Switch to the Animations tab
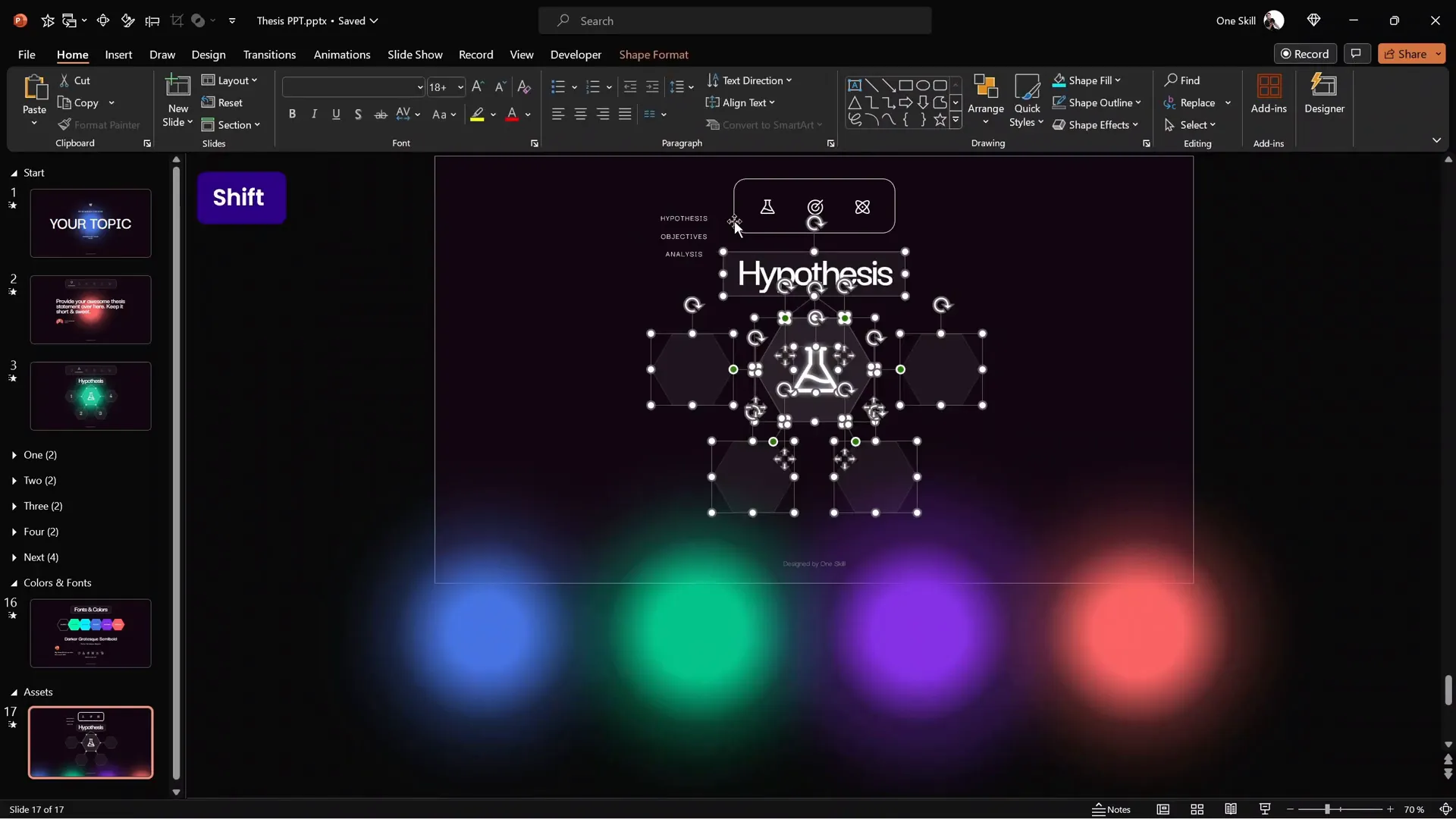Viewport: 1456px width, 819px height. [342, 55]
